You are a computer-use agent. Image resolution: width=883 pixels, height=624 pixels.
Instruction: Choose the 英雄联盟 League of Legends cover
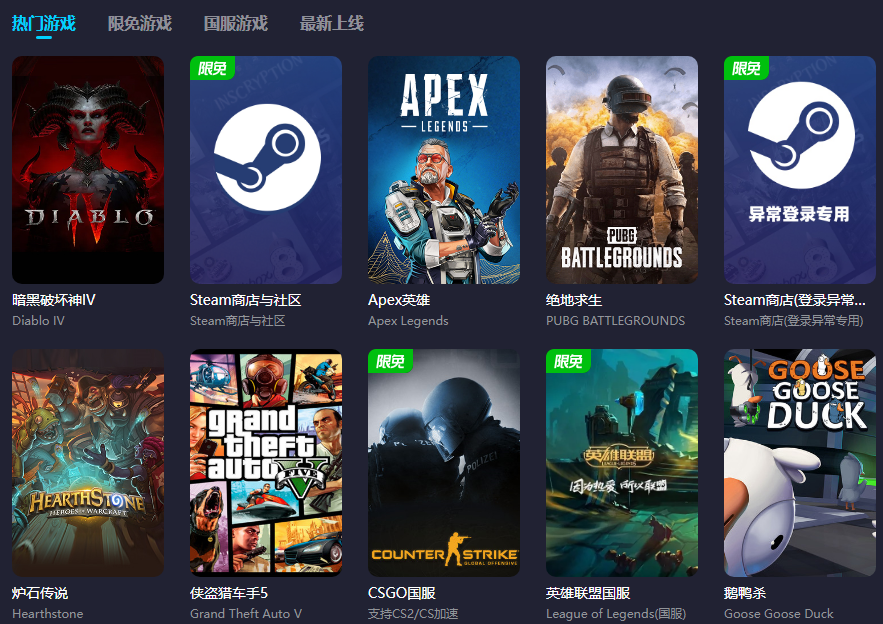pos(622,463)
